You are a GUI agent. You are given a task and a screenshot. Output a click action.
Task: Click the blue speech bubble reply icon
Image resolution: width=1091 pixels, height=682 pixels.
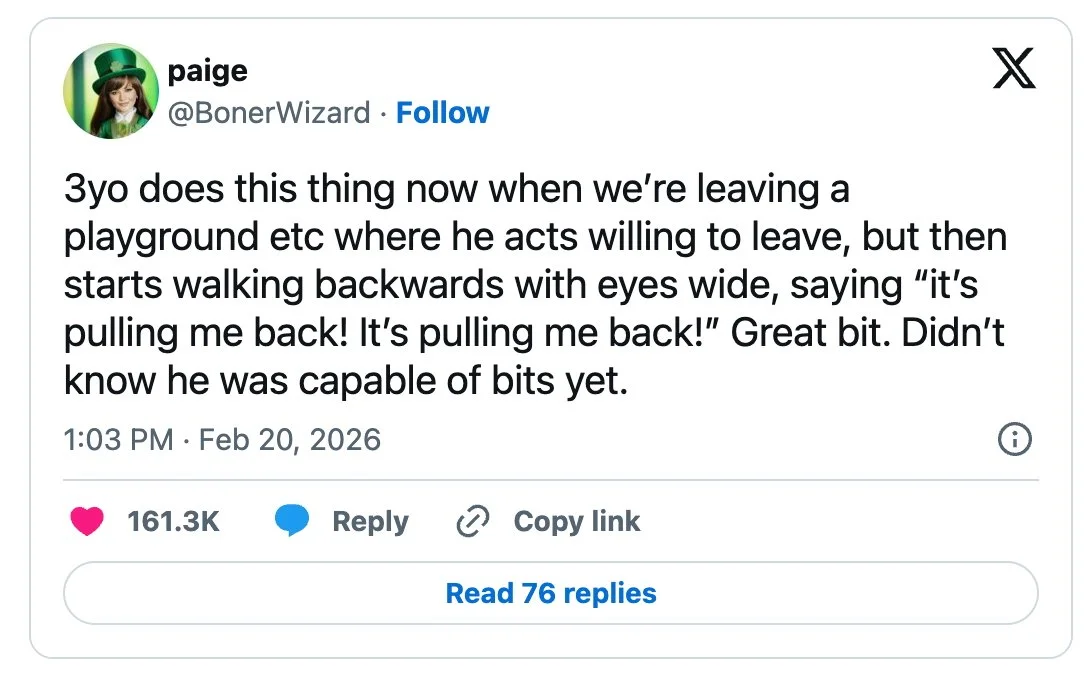[x=292, y=521]
